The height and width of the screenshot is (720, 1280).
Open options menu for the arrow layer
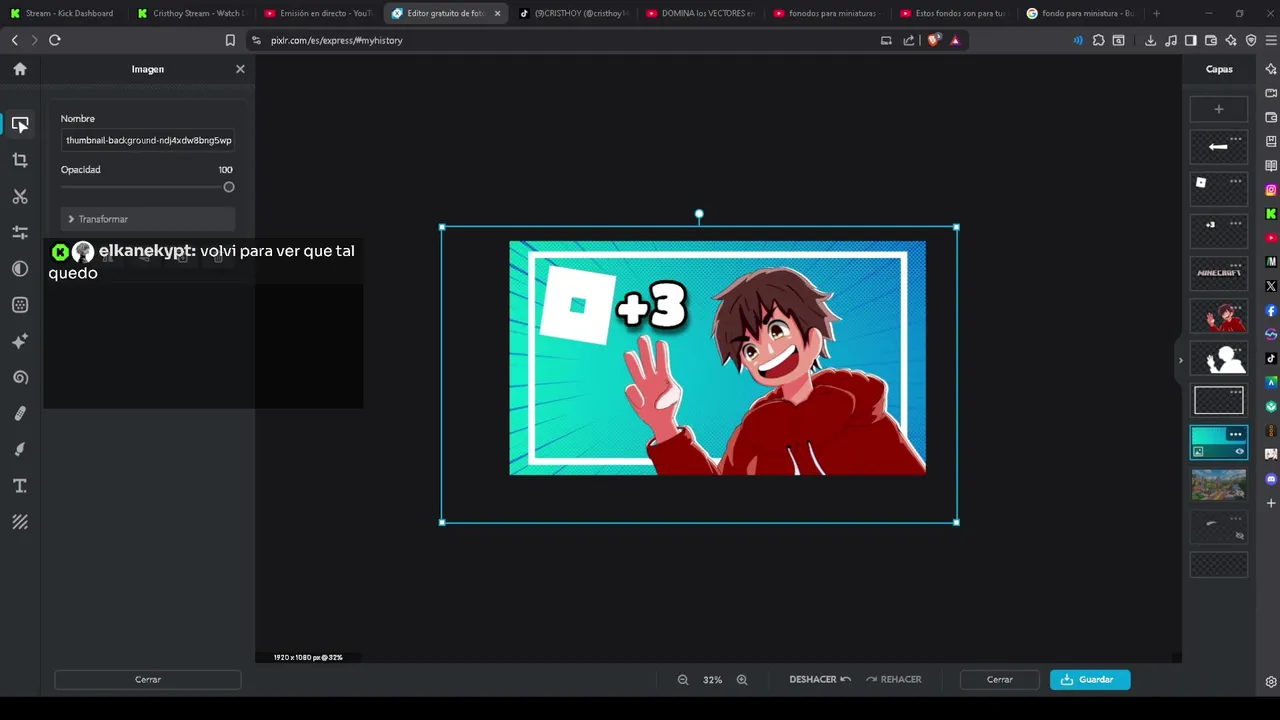(1236, 138)
